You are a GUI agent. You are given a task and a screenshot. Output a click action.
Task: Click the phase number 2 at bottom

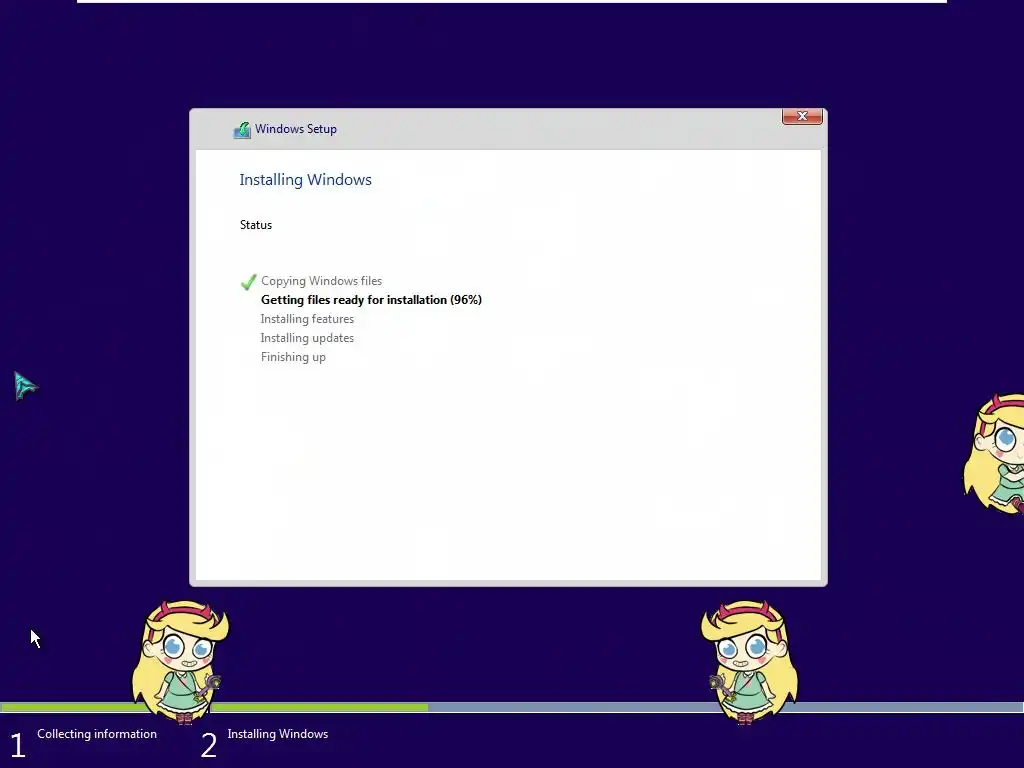pos(208,745)
